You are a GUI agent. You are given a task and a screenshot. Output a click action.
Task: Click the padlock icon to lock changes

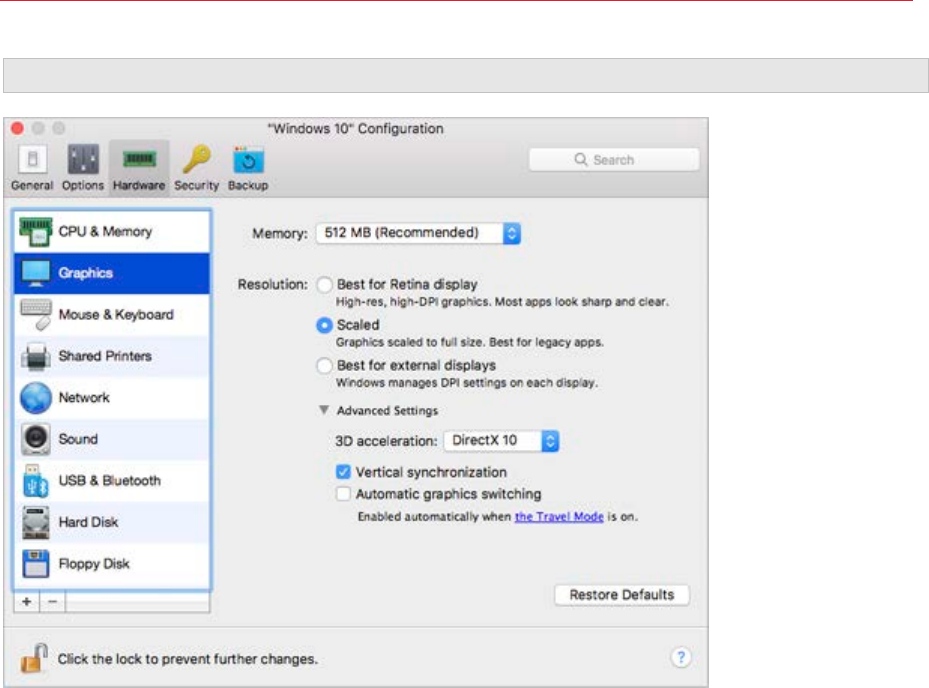(x=34, y=658)
